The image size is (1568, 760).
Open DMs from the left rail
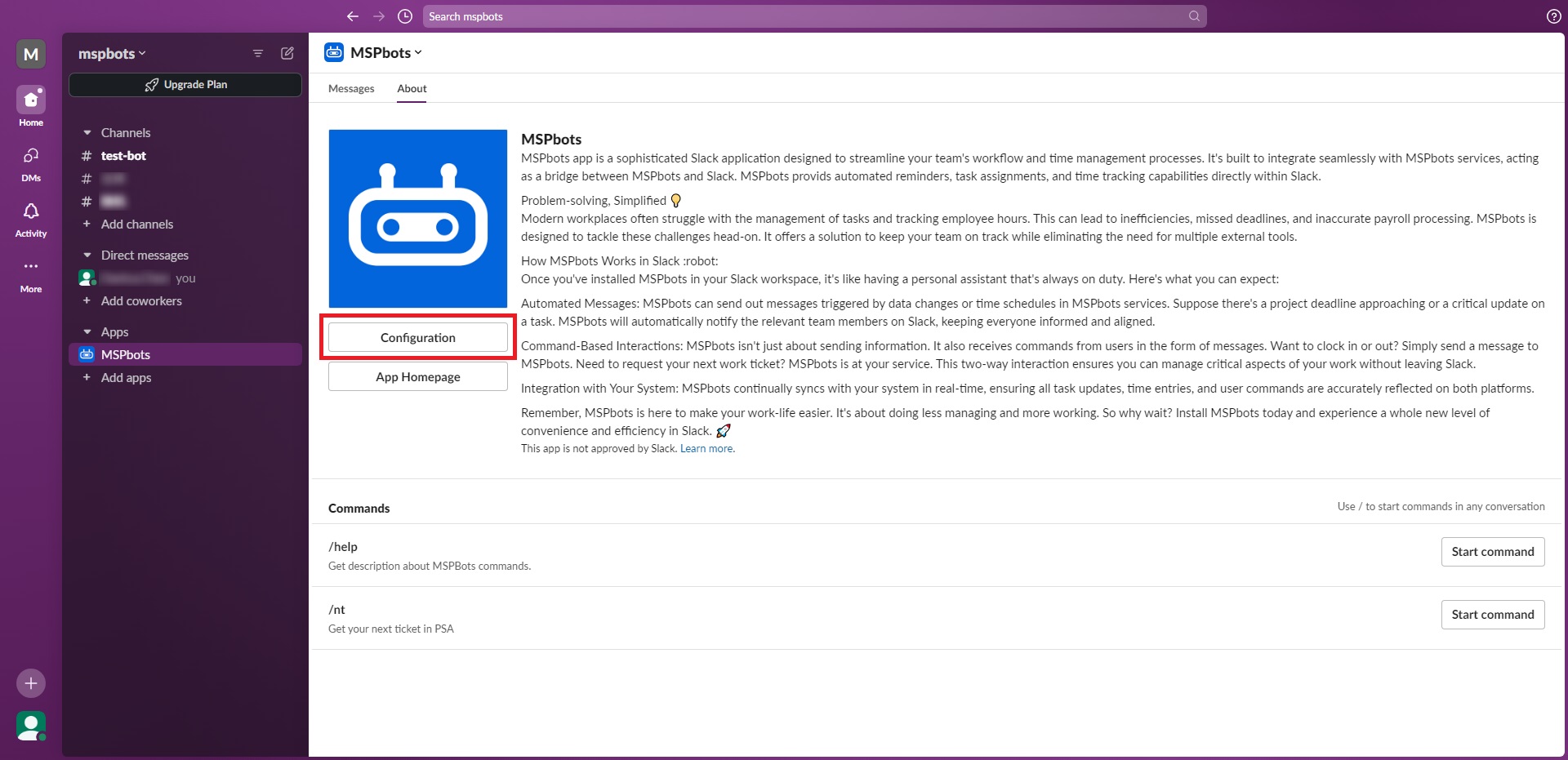coord(31,156)
